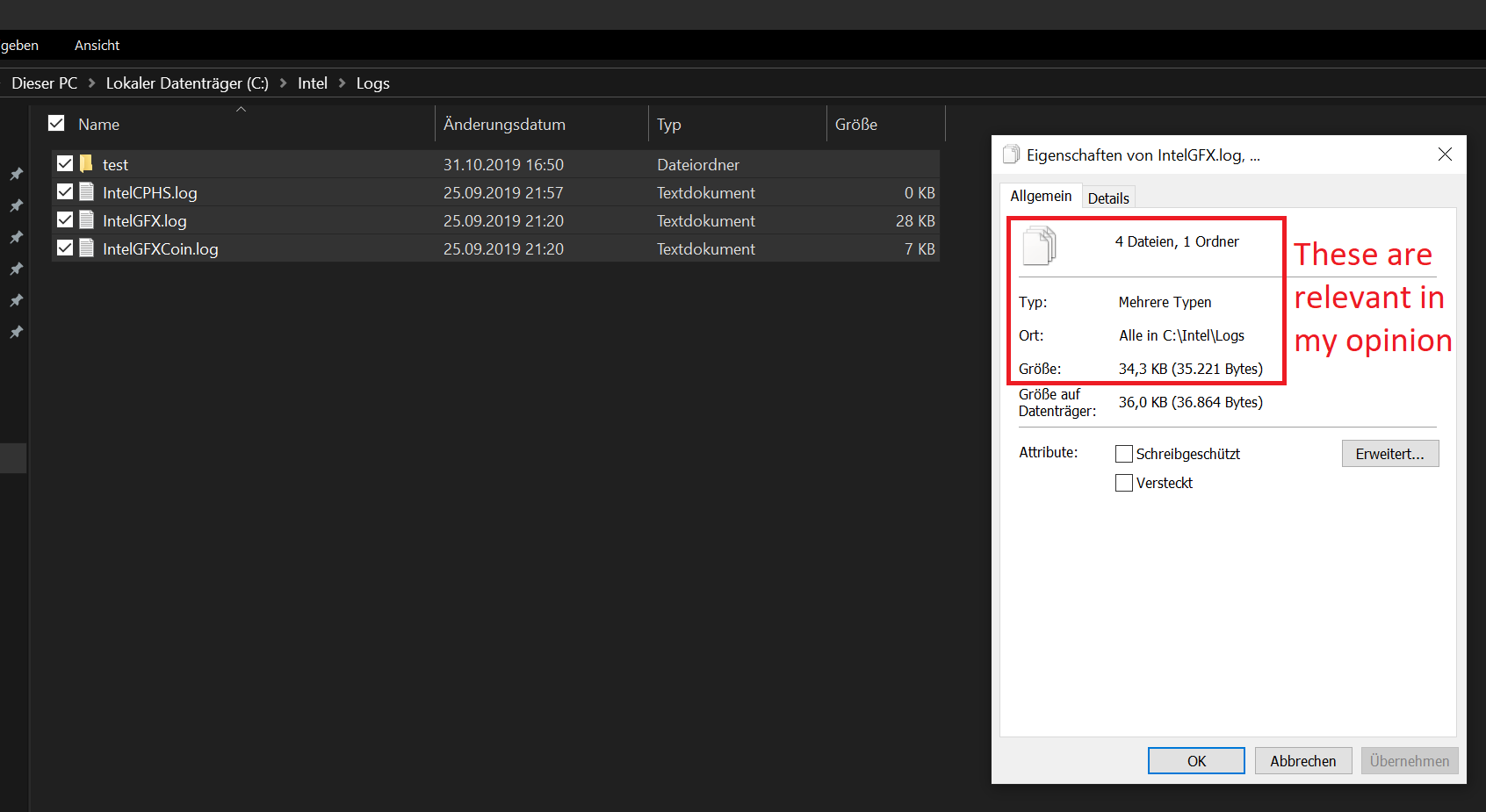Image resolution: width=1486 pixels, height=812 pixels.
Task: Click the sort arrow above Name column
Action: point(241,109)
